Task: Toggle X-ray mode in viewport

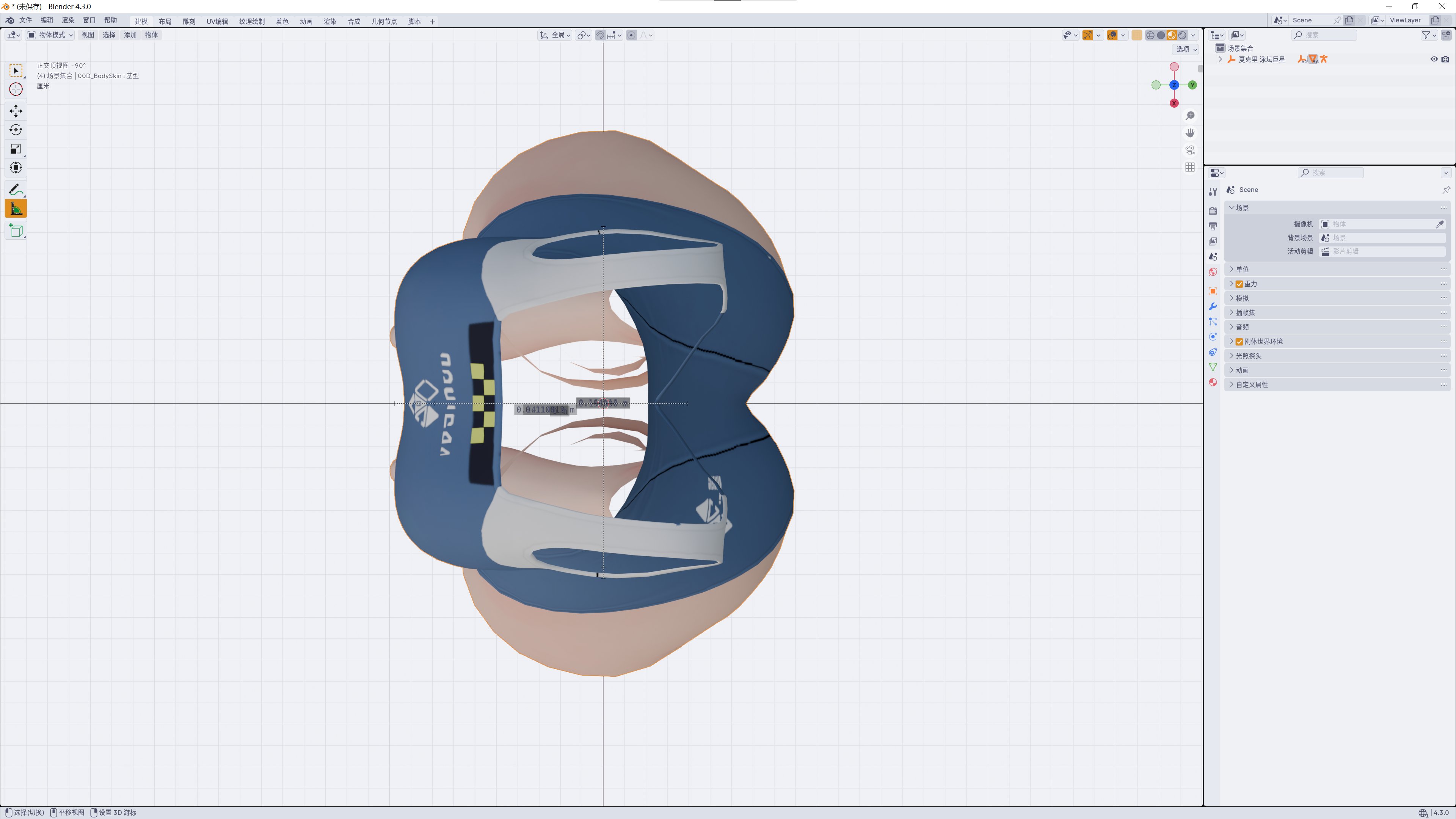Action: click(x=1137, y=35)
